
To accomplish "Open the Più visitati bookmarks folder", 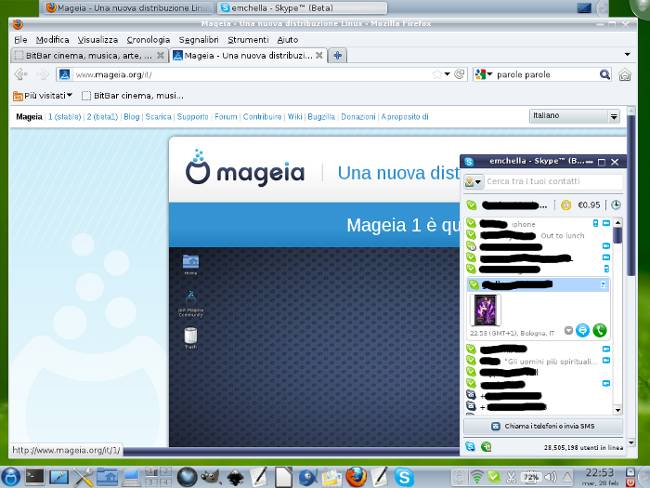I will pos(42,96).
